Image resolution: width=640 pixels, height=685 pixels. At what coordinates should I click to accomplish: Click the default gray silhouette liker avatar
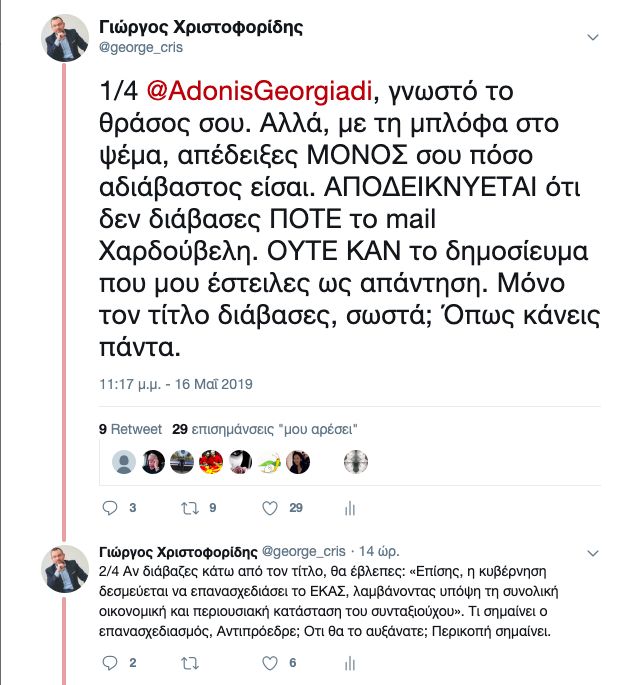pyautogui.click(x=124, y=461)
